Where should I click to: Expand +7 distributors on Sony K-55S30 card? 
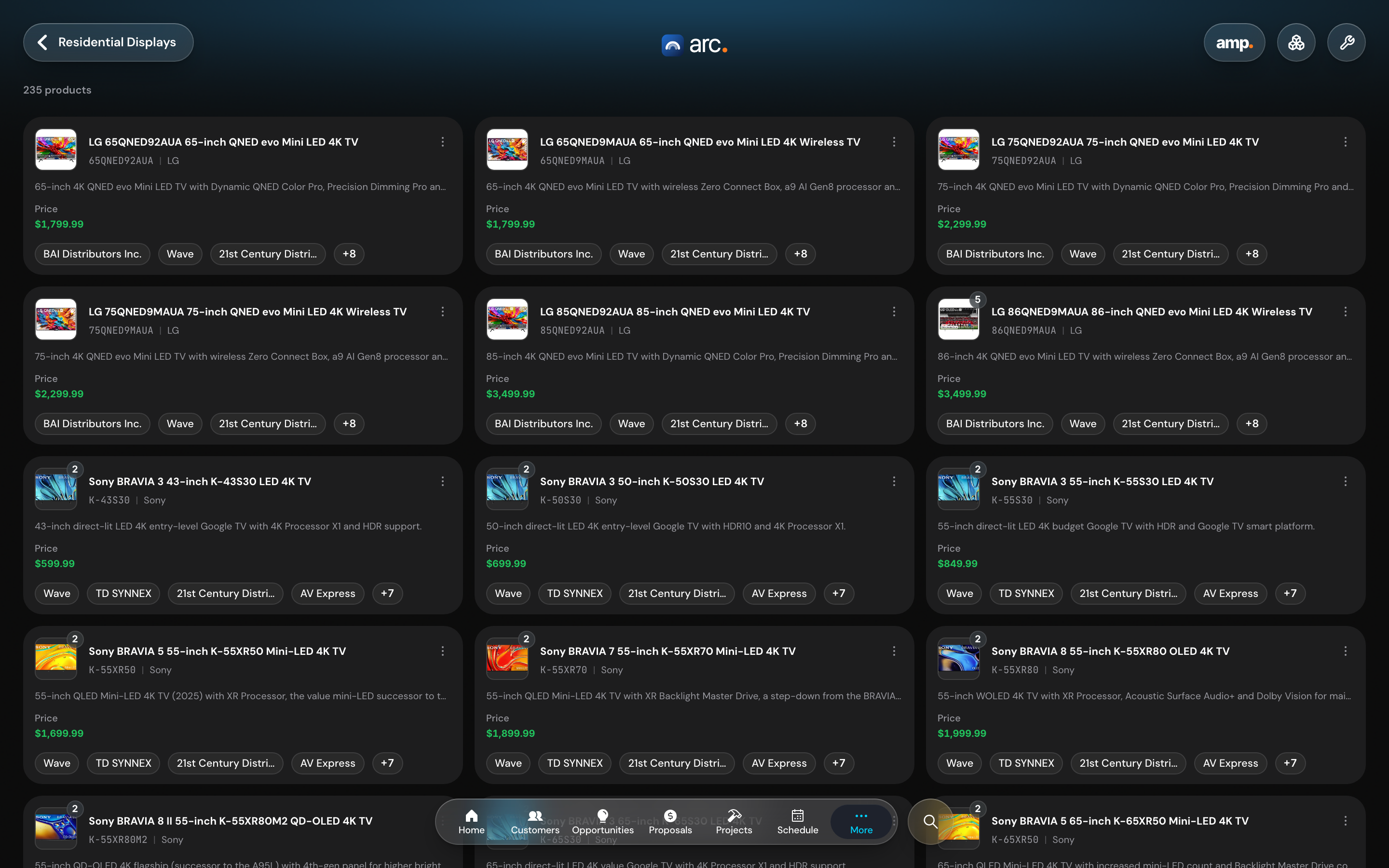1290,594
